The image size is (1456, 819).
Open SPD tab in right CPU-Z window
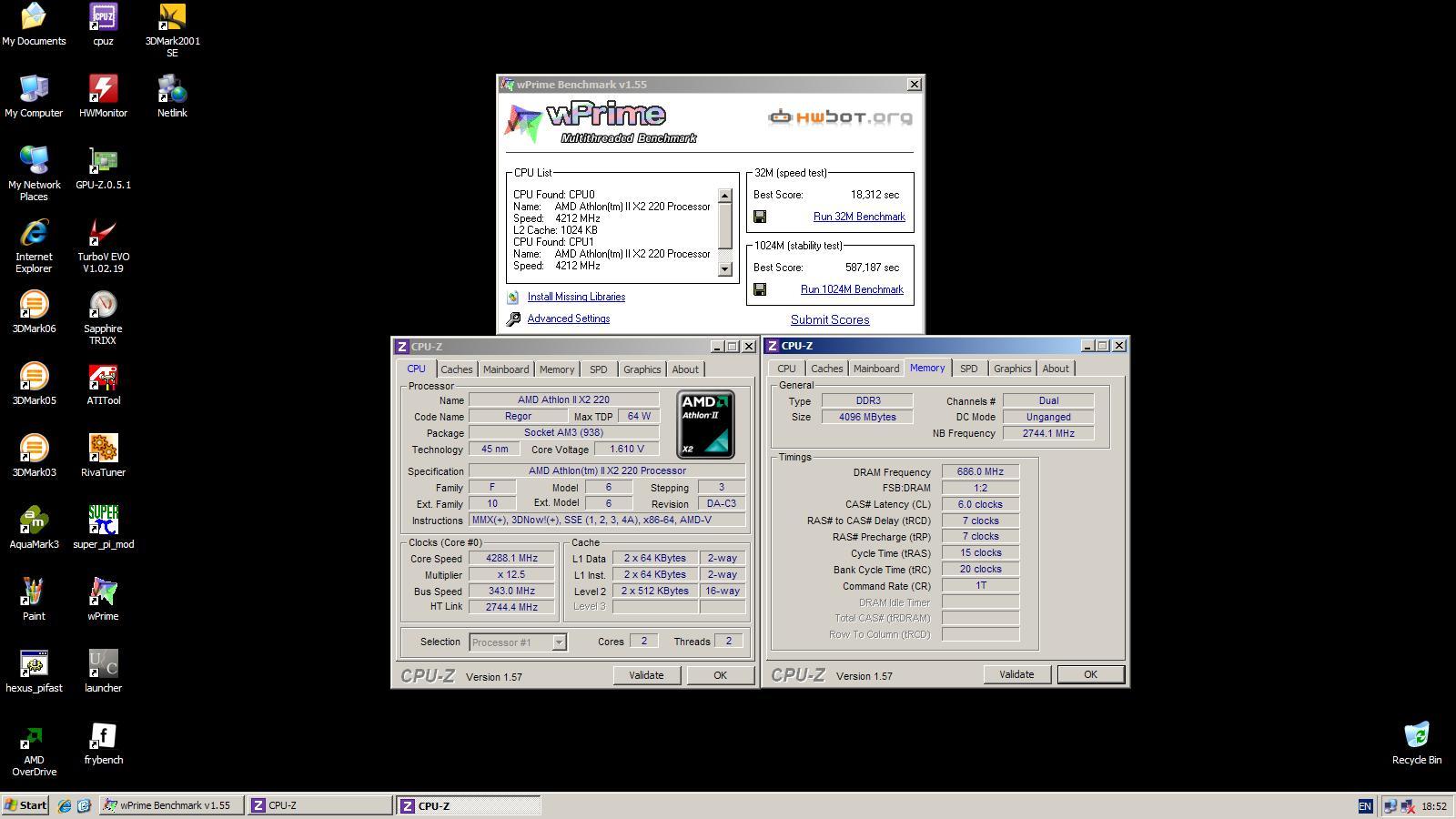click(968, 369)
